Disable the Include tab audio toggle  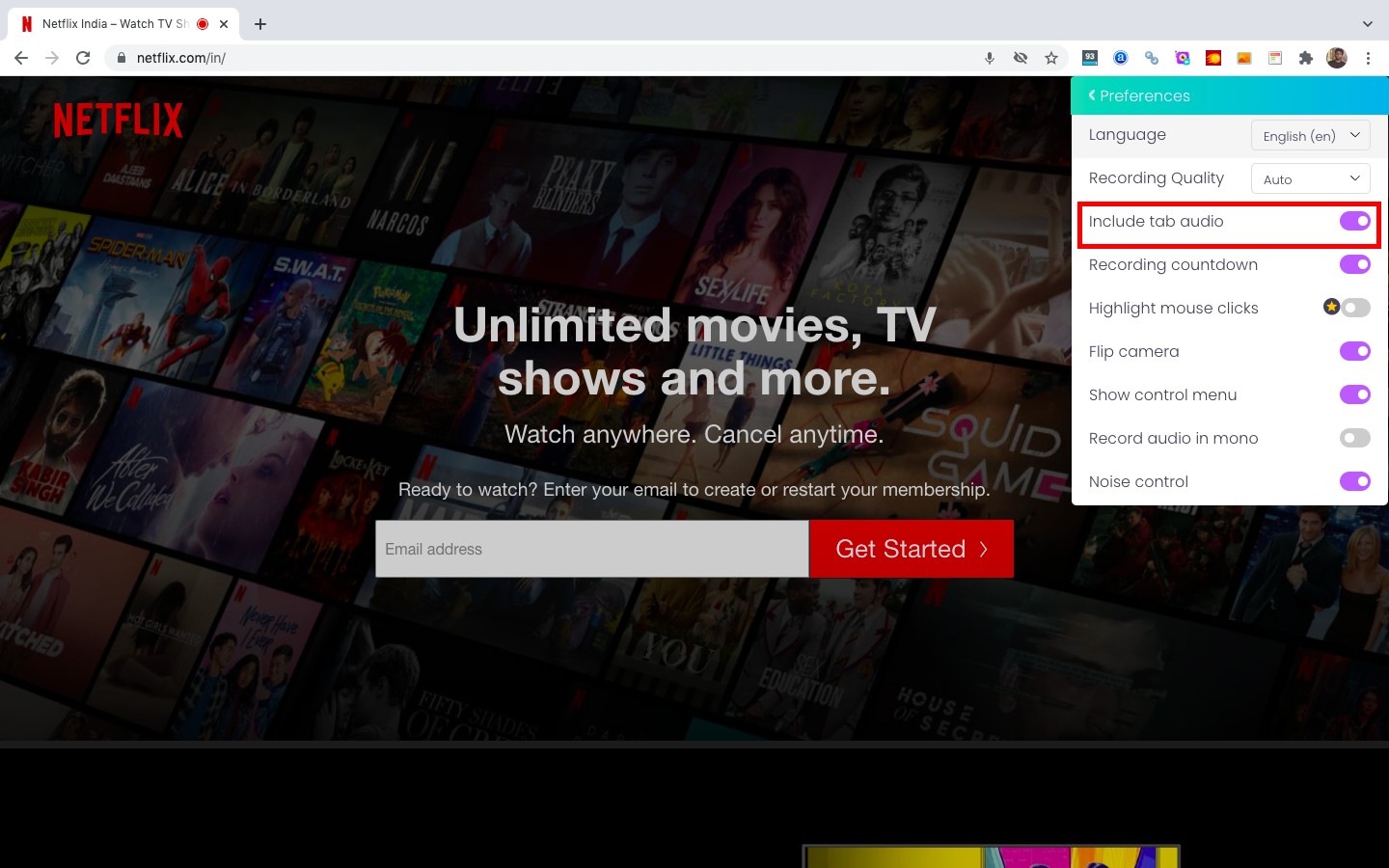[1355, 221]
